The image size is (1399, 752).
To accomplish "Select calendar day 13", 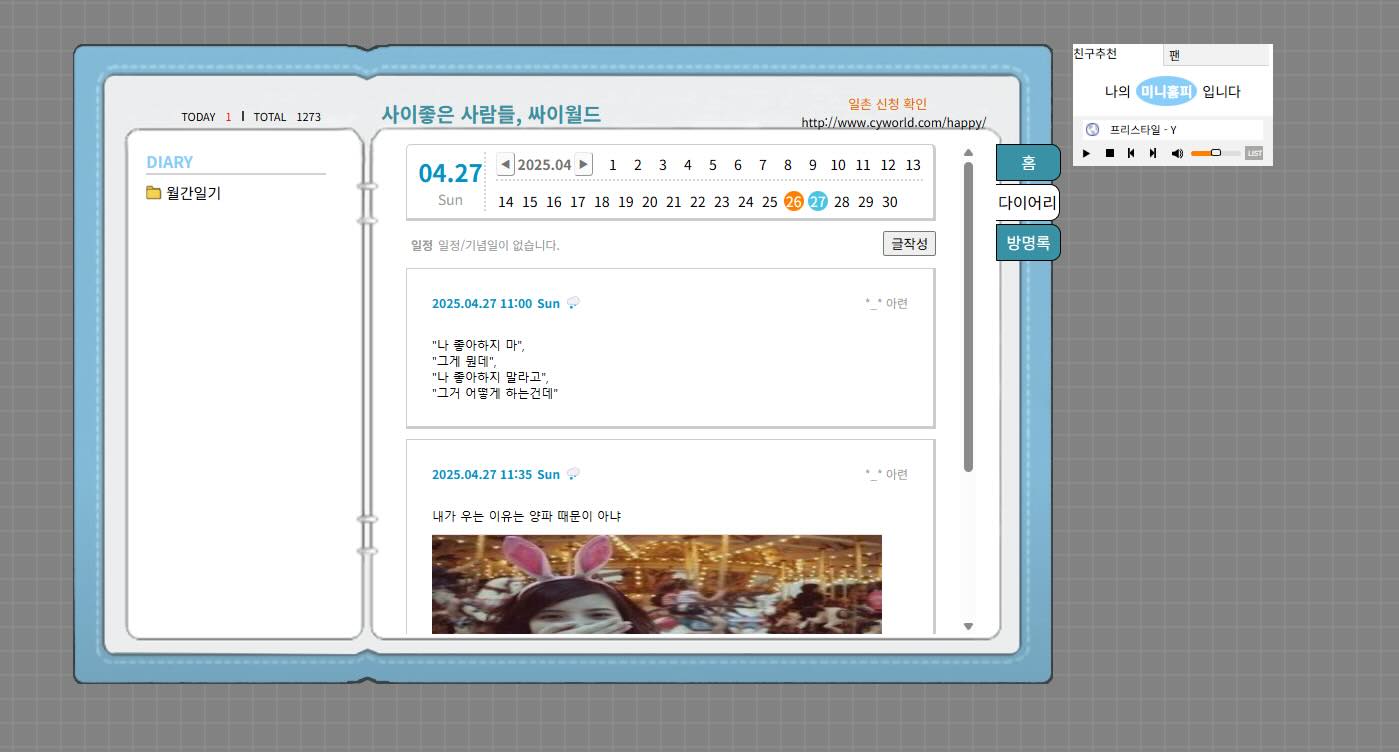I will click(x=913, y=165).
